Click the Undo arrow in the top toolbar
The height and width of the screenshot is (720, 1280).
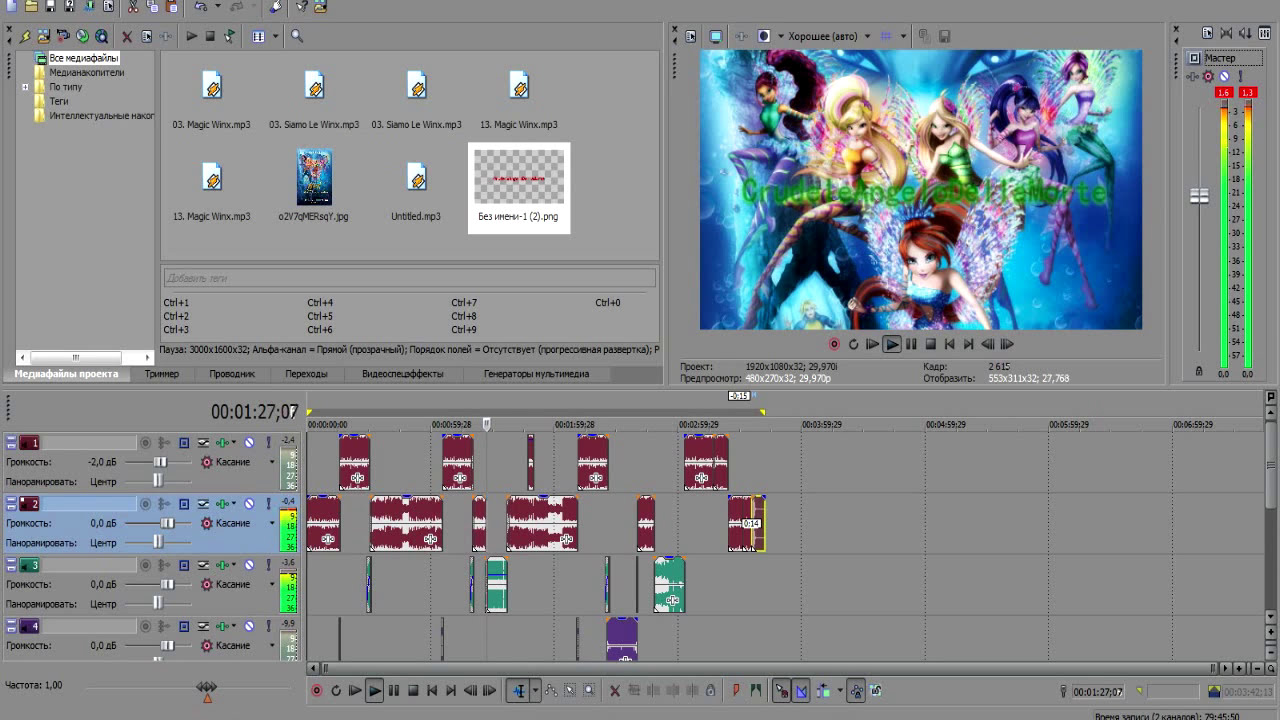(201, 7)
